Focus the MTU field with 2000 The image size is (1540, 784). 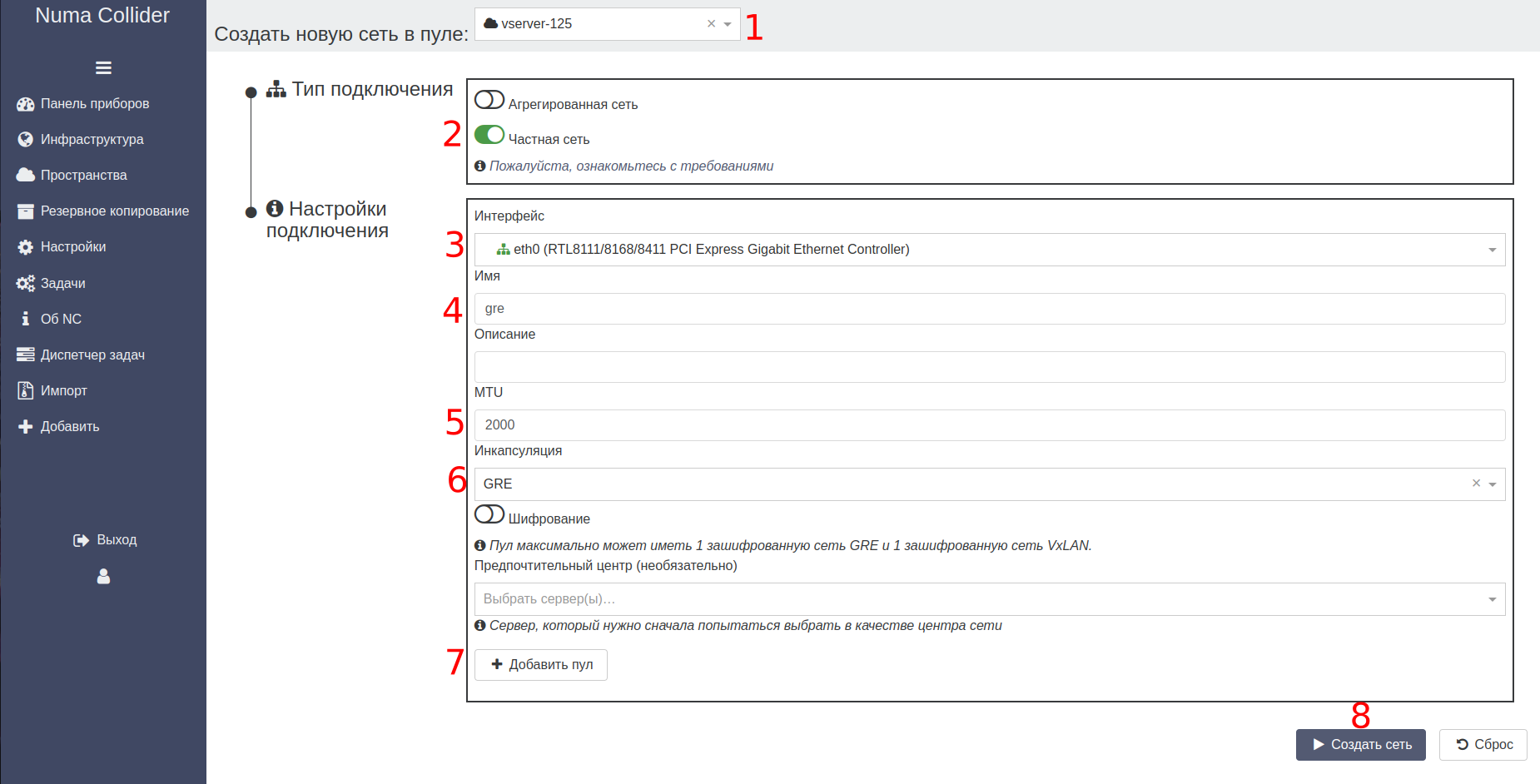pyautogui.click(x=990, y=425)
